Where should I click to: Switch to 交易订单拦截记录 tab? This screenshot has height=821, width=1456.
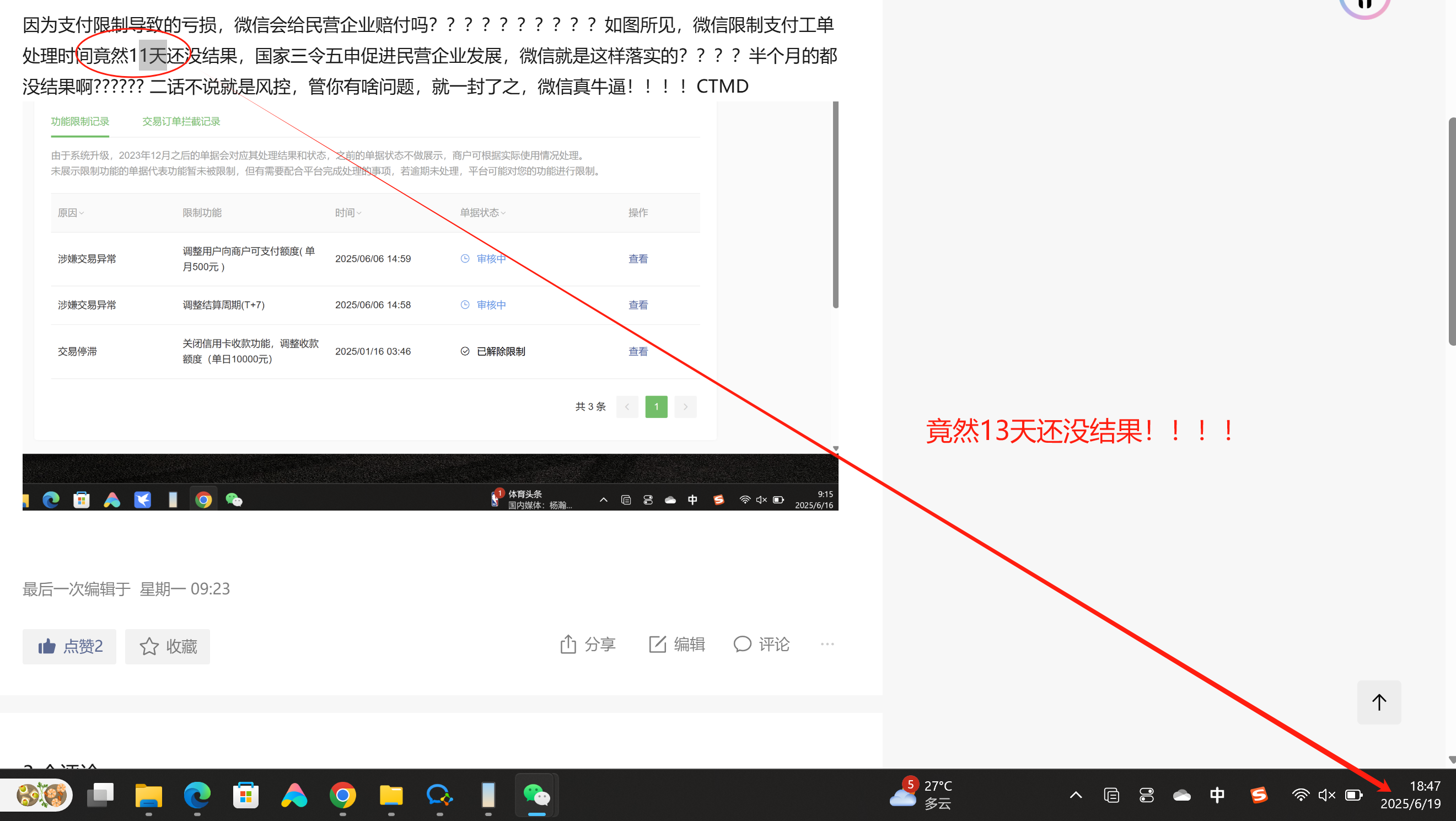181,121
